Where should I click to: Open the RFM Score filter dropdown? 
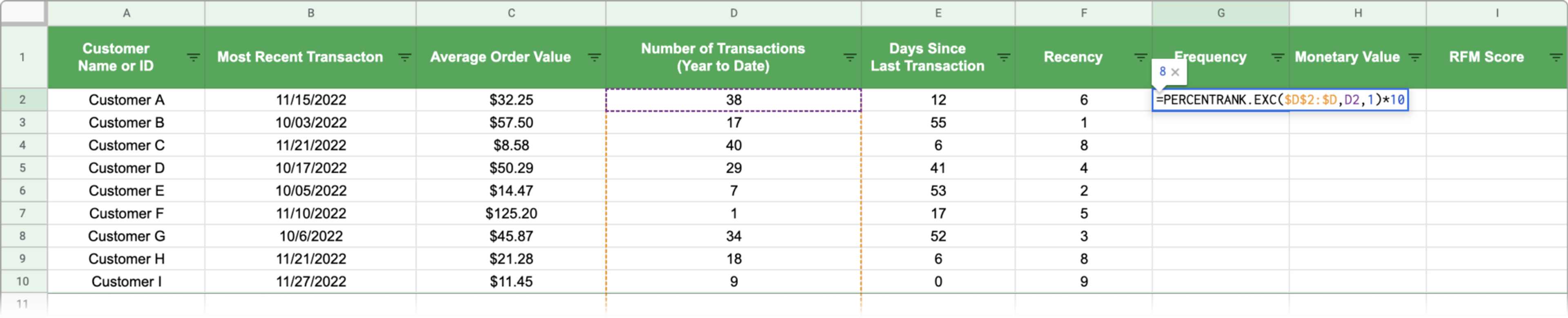coord(1555,57)
